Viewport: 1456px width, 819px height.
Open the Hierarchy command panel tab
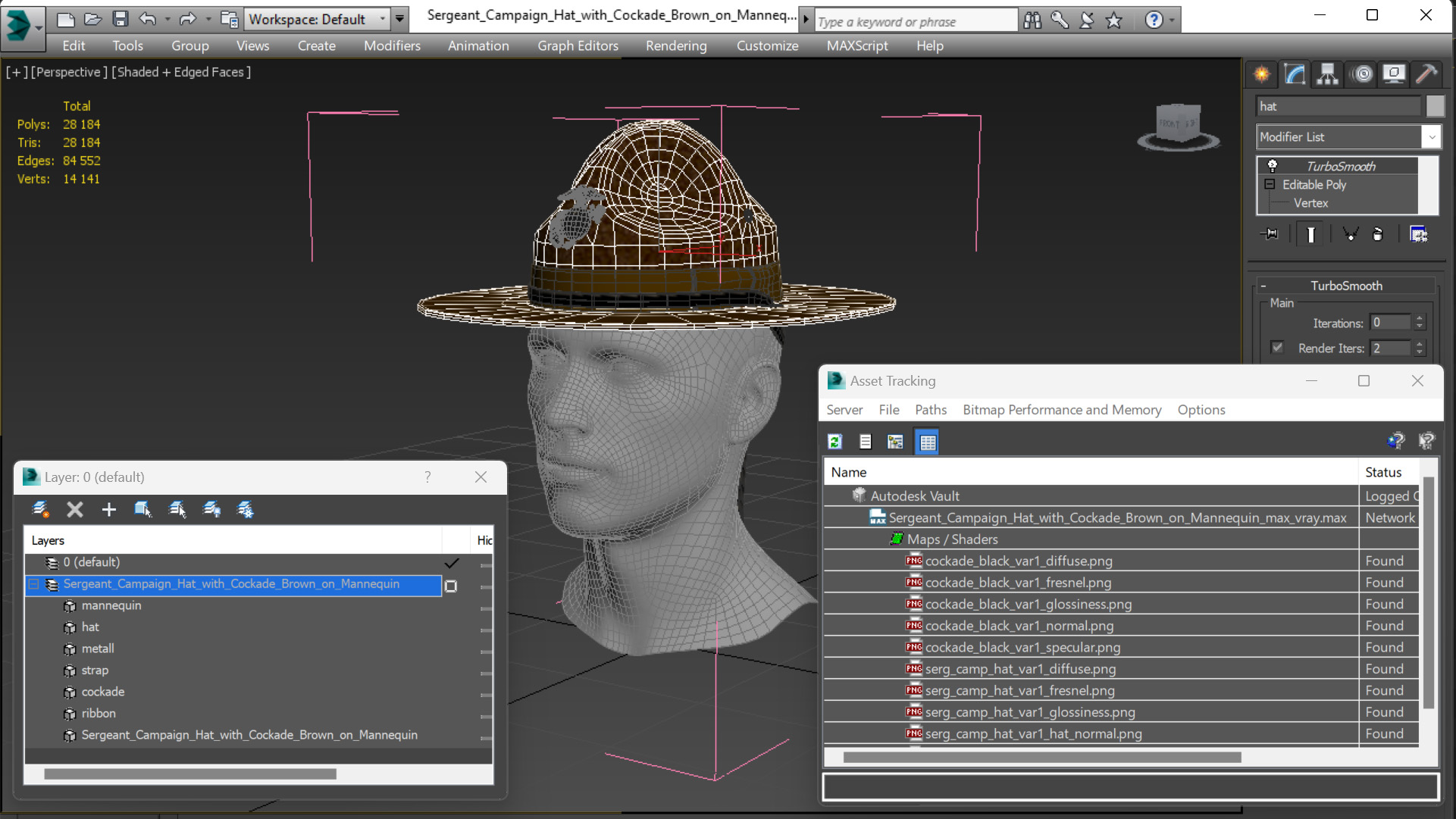[1327, 73]
